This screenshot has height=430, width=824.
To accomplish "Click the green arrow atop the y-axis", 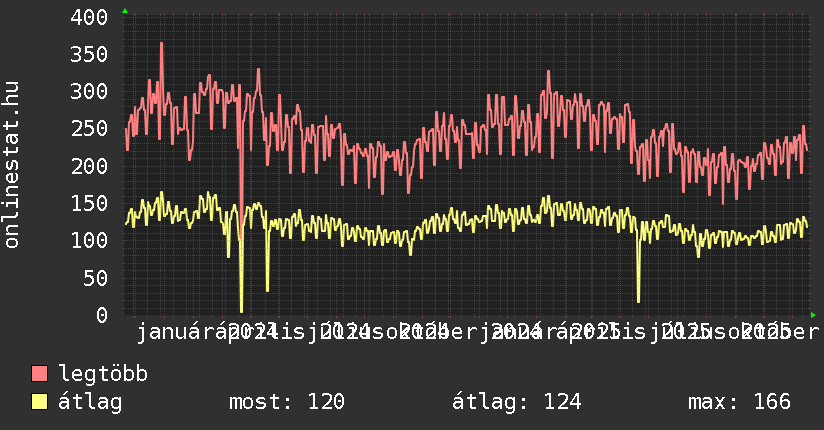I will pyautogui.click(x=125, y=10).
